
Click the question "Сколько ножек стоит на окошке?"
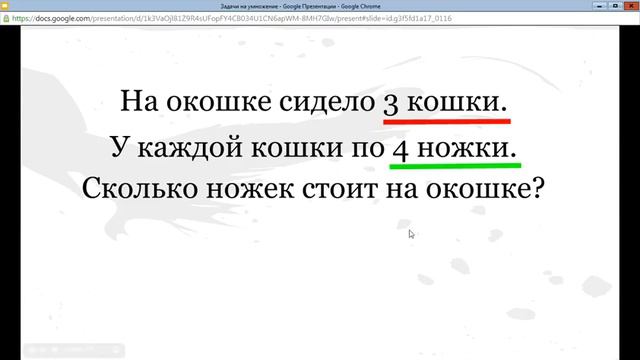click(313, 189)
